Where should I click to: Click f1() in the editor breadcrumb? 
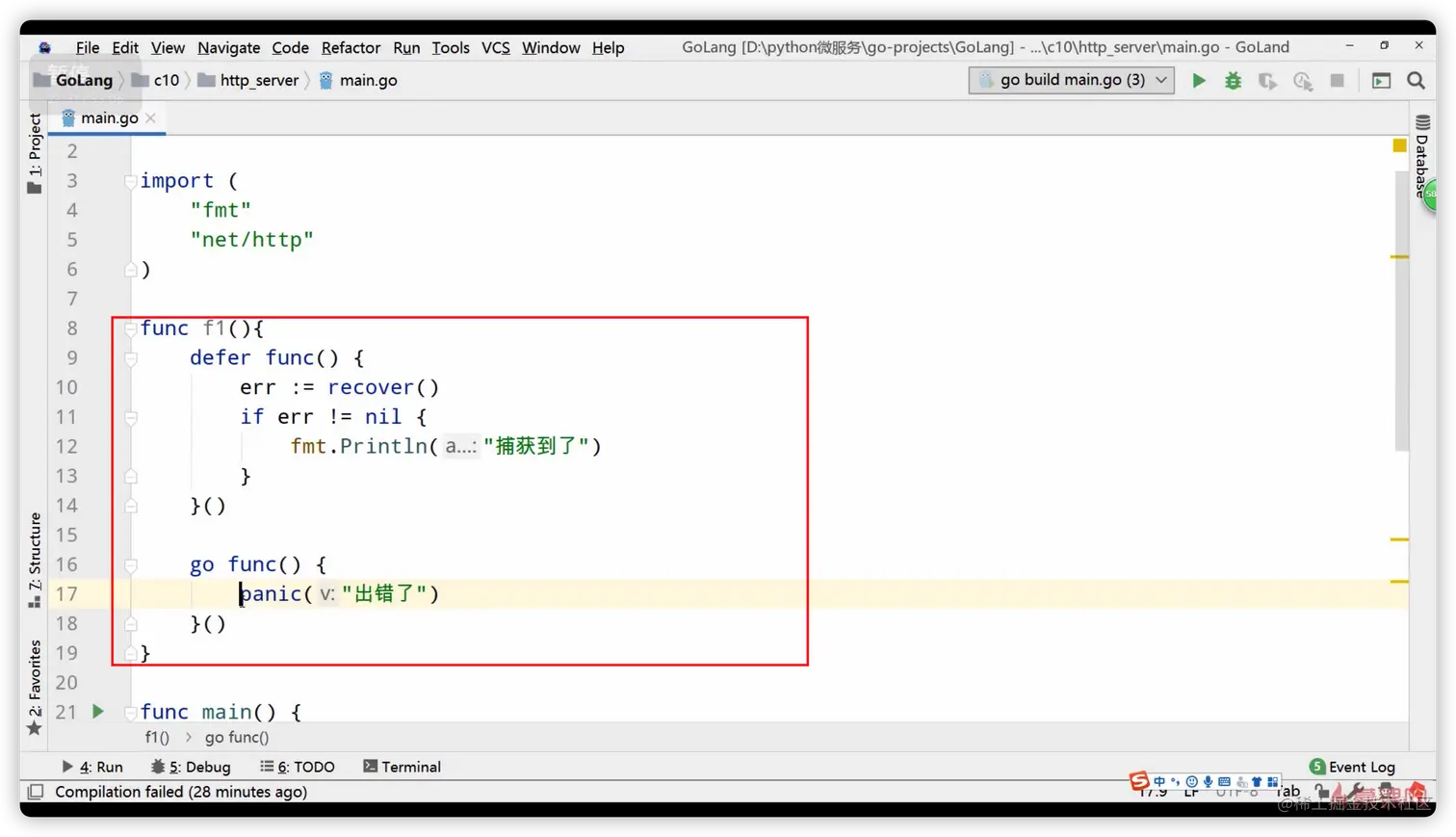point(157,738)
